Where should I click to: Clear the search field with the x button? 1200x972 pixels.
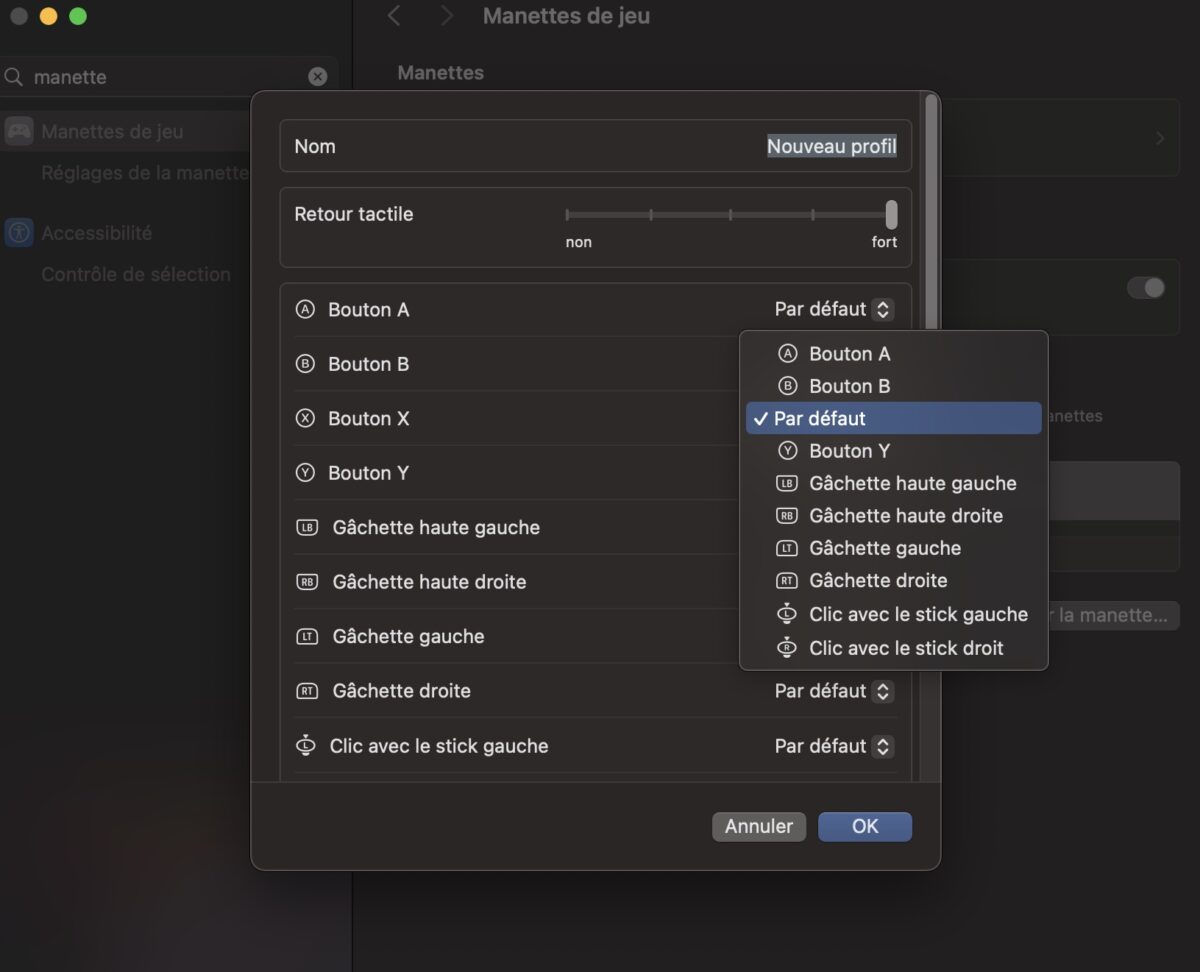[318, 77]
